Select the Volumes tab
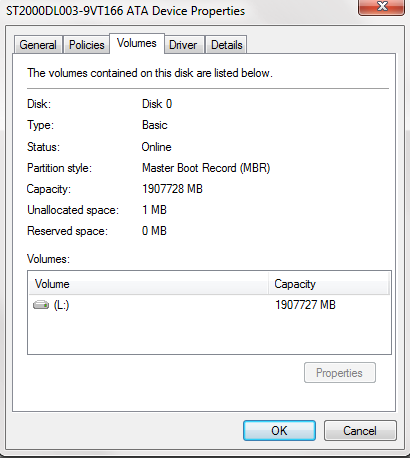Screen dimensions: 410x458 pos(137,43)
